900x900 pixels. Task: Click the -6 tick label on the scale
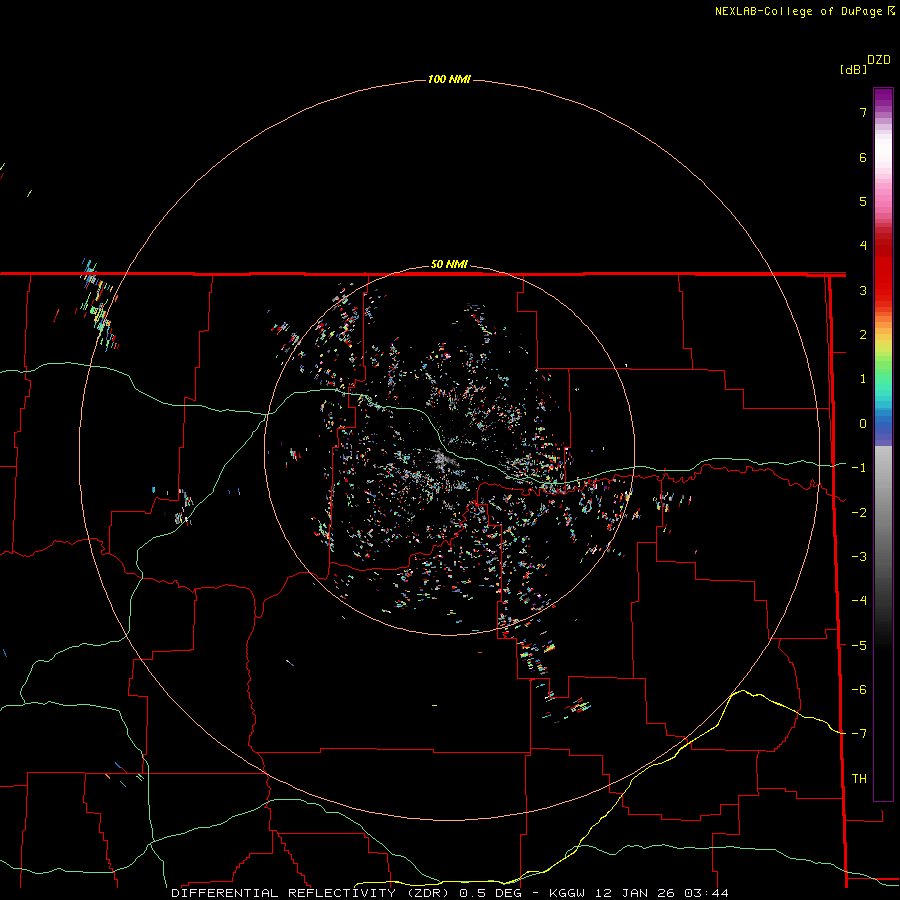[x=859, y=690]
